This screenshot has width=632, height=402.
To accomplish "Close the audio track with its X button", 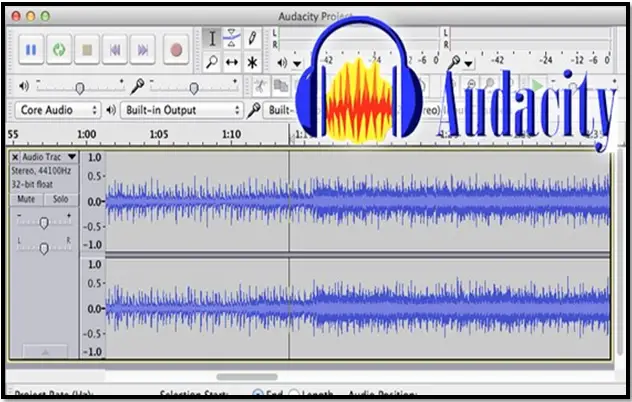I will pos(15,157).
